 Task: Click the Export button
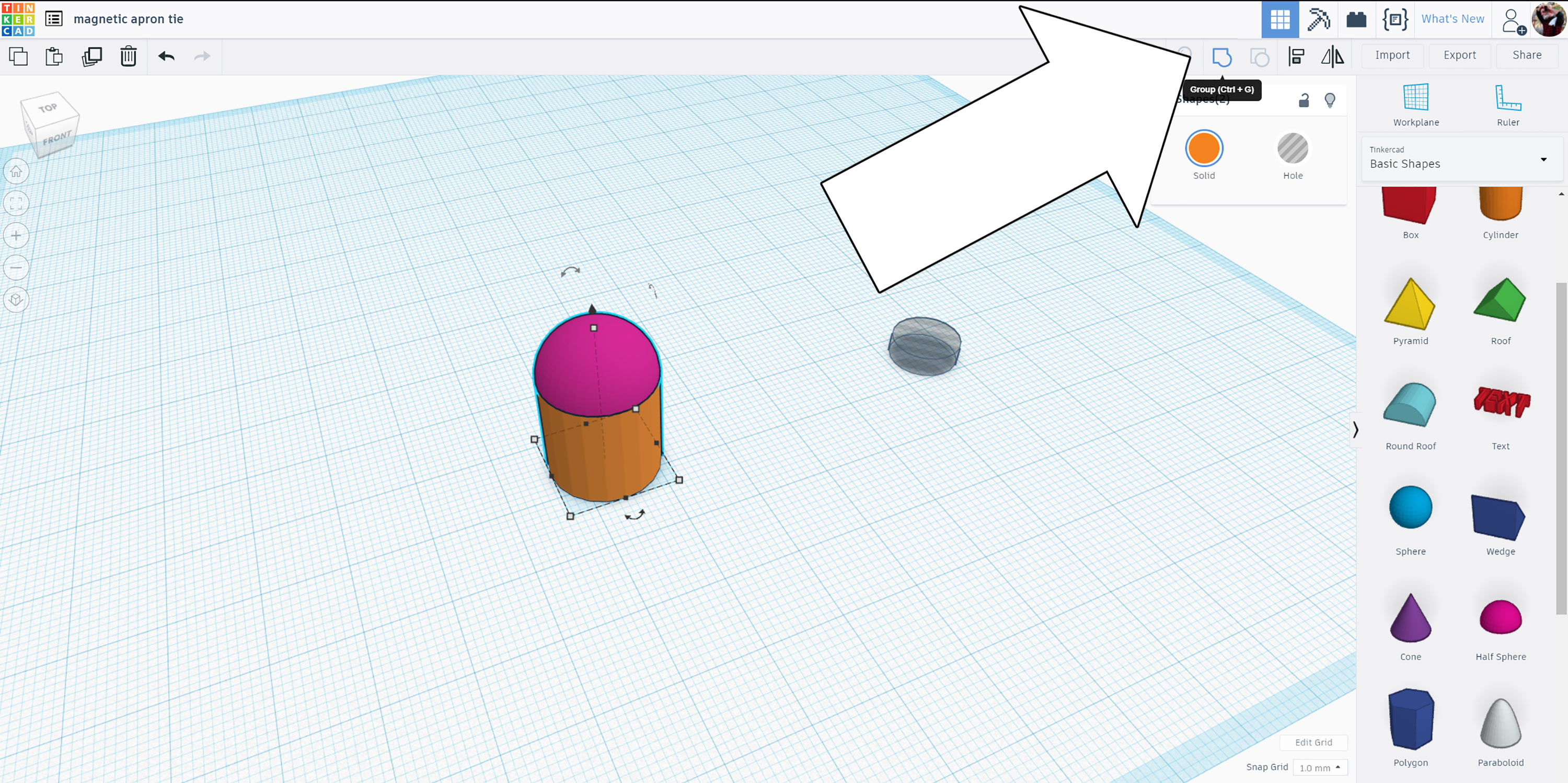tap(1460, 55)
